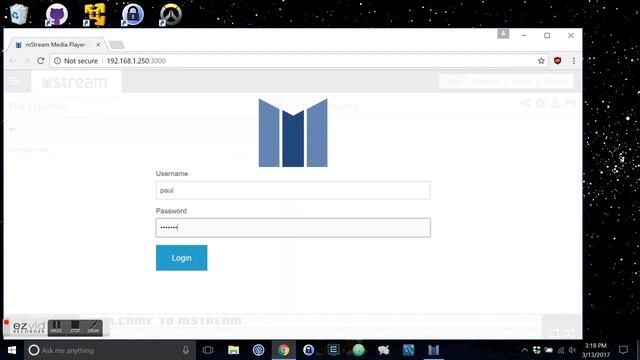Viewport: 640px width, 360px height.
Task: Open the Action Center notification icon
Action: (623, 350)
